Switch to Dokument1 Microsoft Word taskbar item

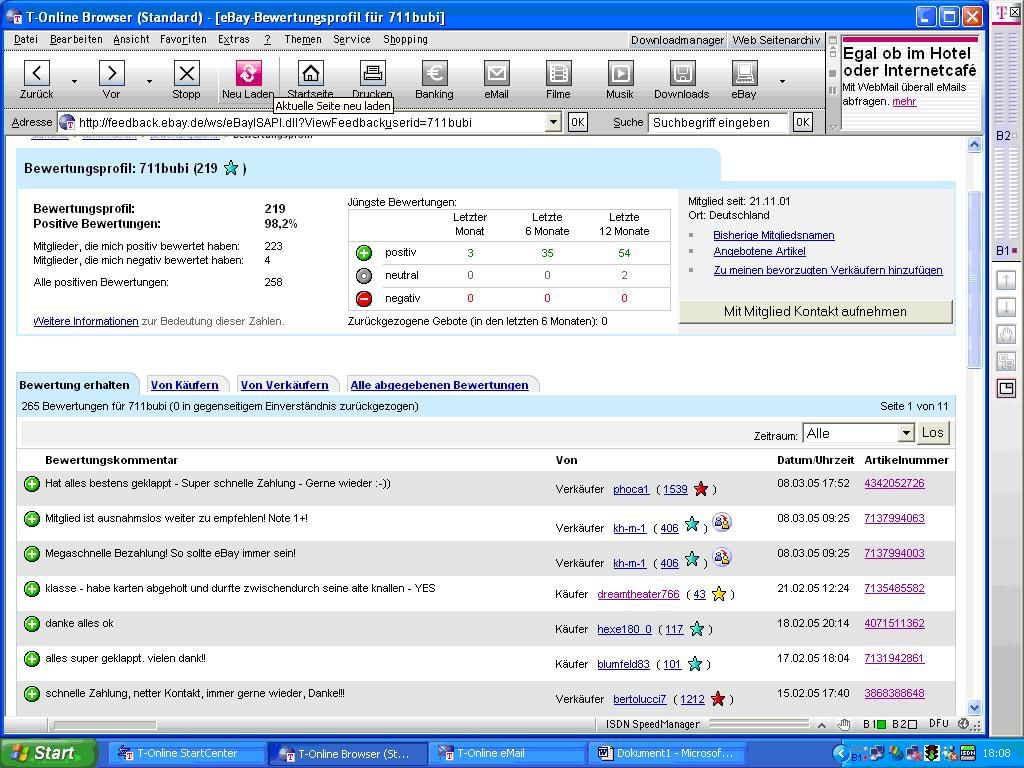click(x=667, y=753)
